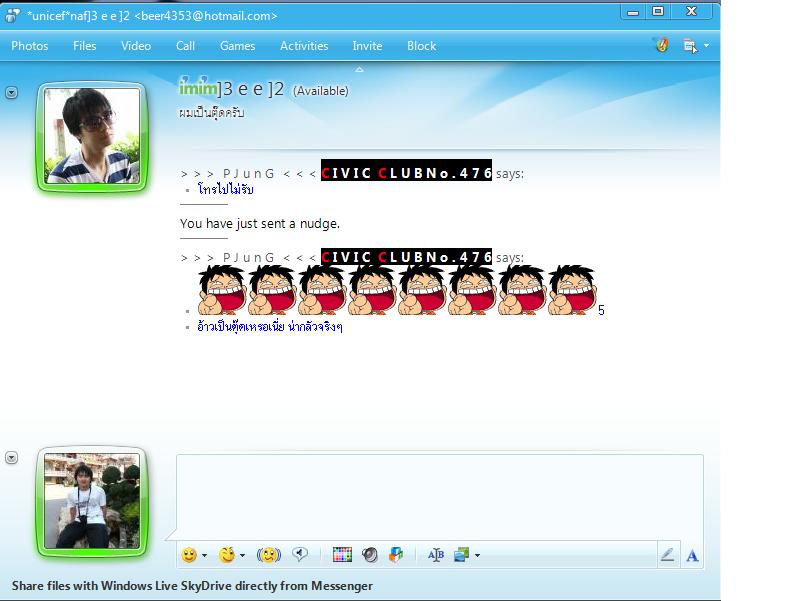Click the voice clip icon
This screenshot has height=601, width=800.
coord(299,555)
